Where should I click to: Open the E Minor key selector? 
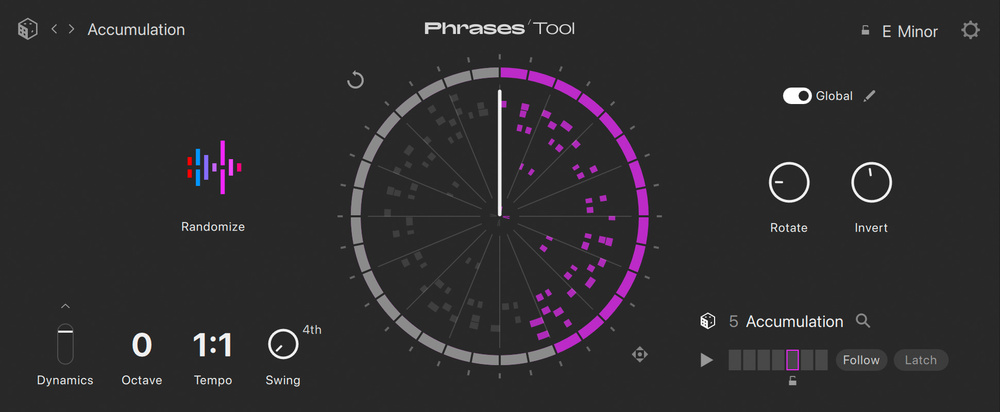pos(910,31)
